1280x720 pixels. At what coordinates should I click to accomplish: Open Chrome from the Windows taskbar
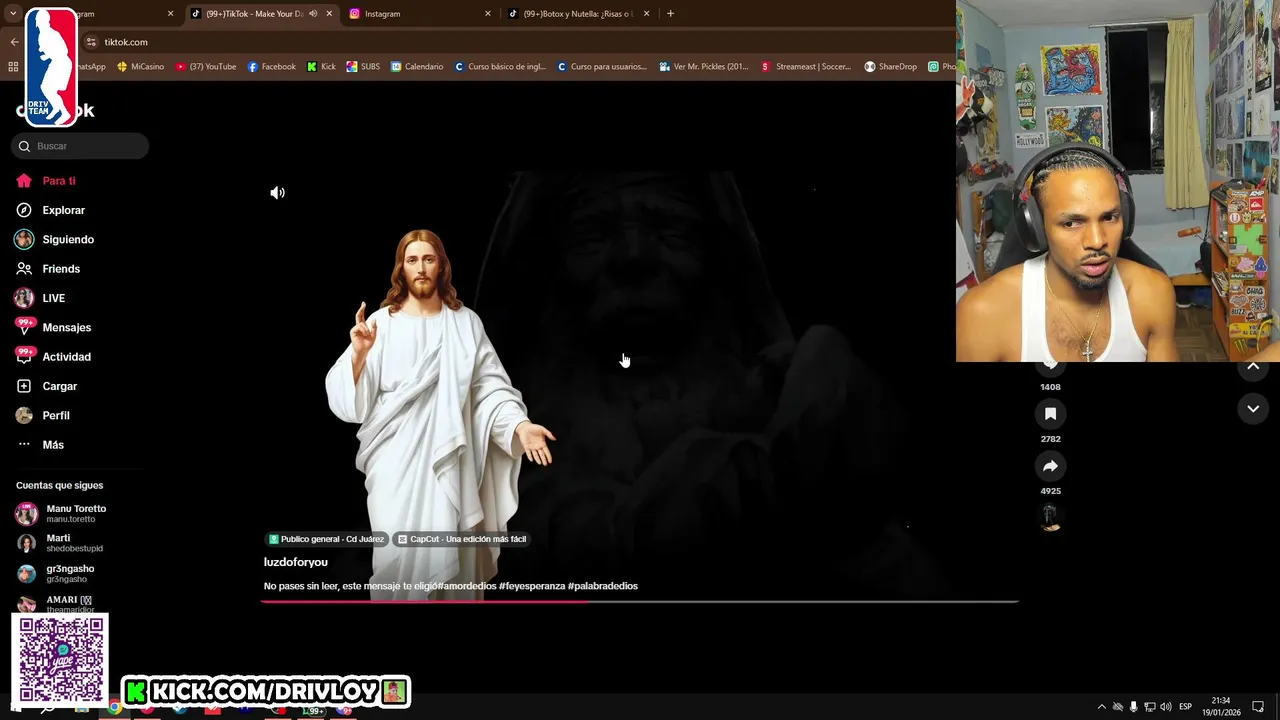[x=115, y=707]
